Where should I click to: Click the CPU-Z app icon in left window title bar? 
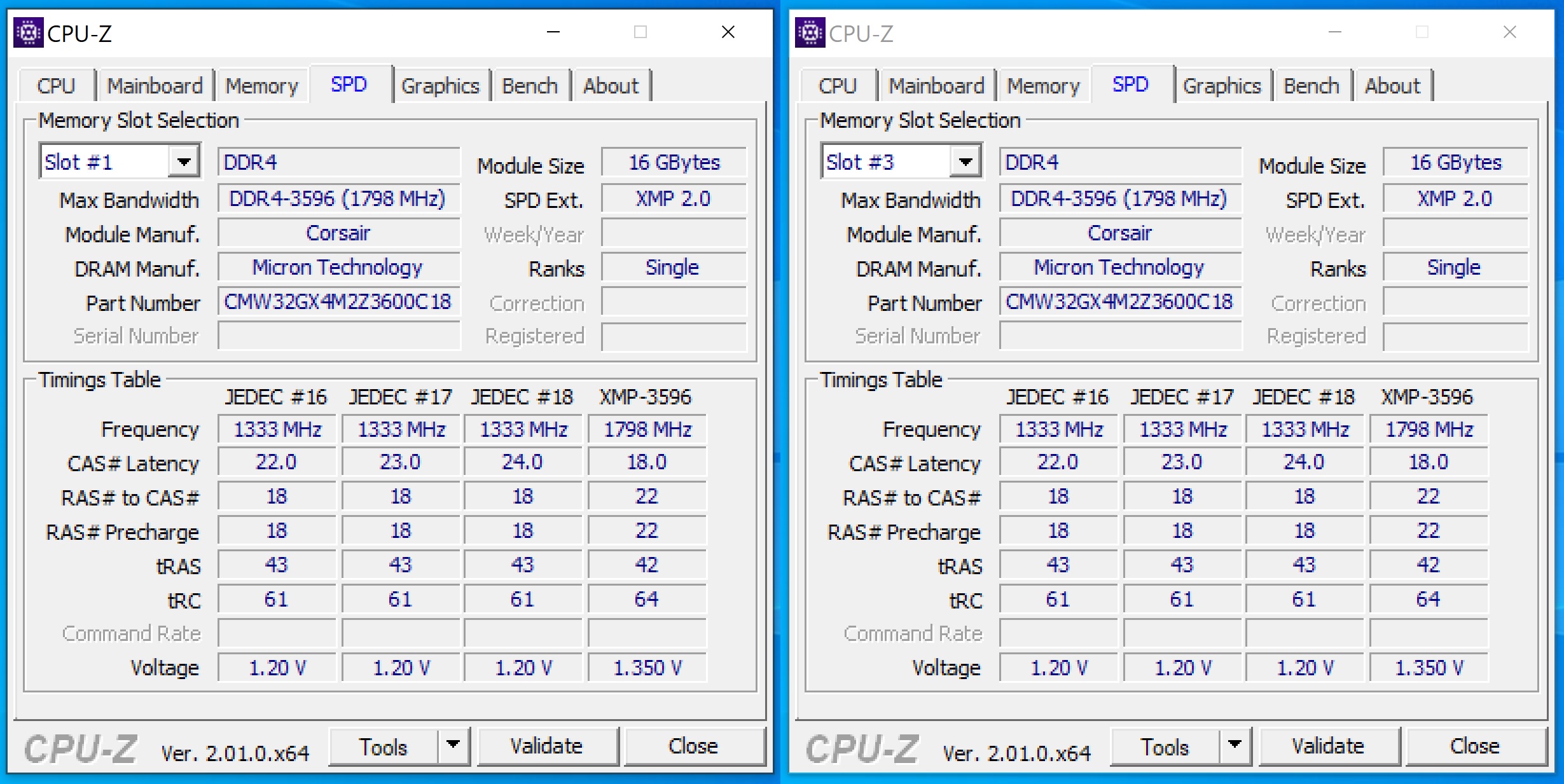[x=29, y=32]
